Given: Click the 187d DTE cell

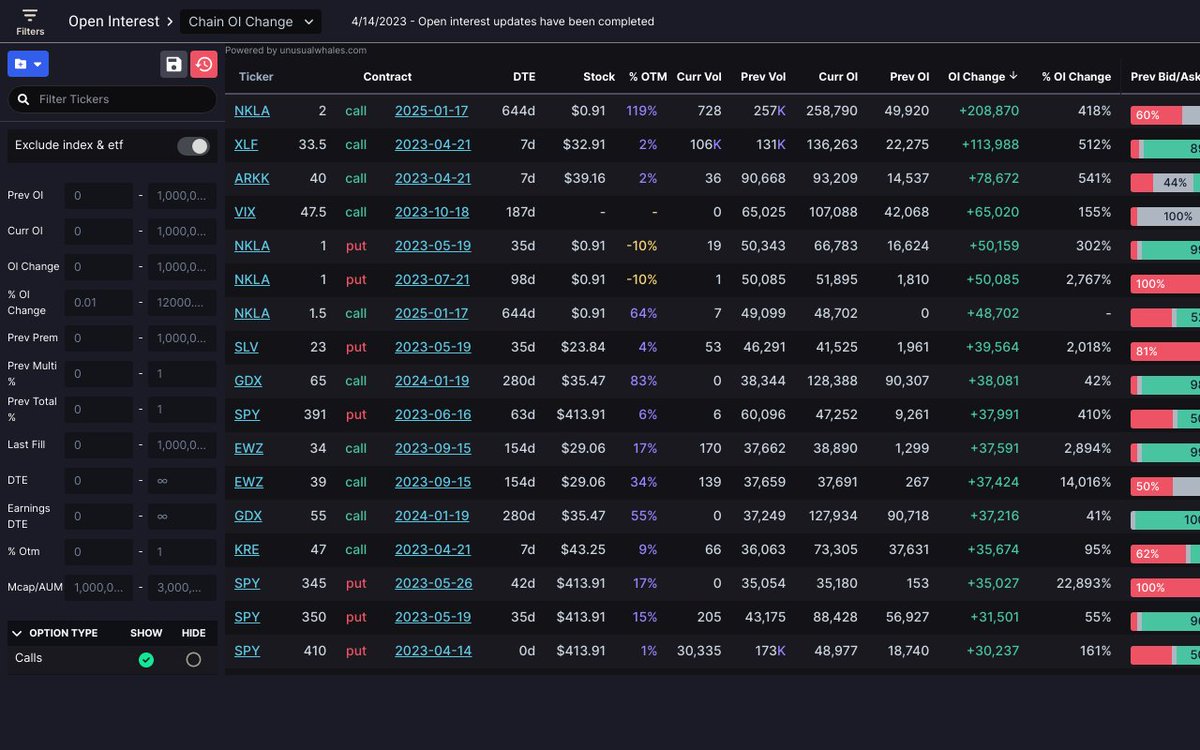Looking at the screenshot, I should [x=519, y=212].
